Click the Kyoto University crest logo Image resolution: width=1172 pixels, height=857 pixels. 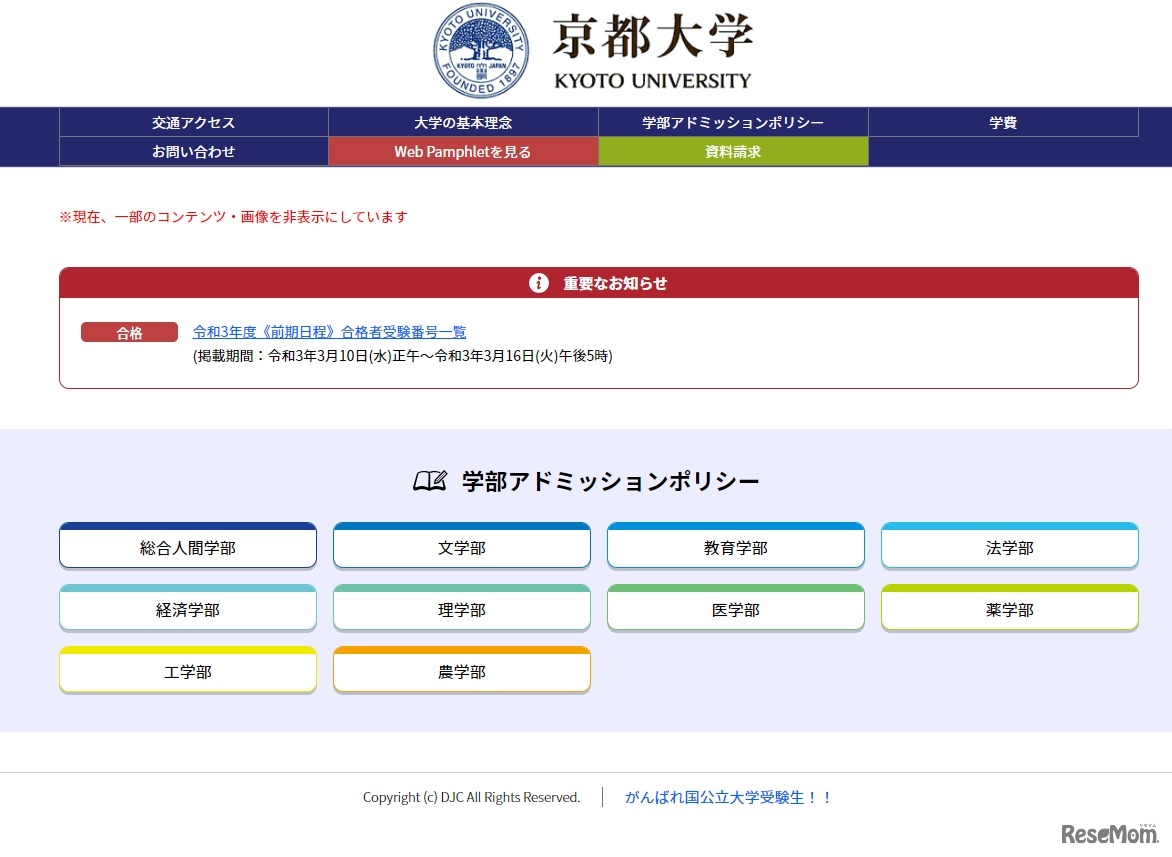pos(479,50)
